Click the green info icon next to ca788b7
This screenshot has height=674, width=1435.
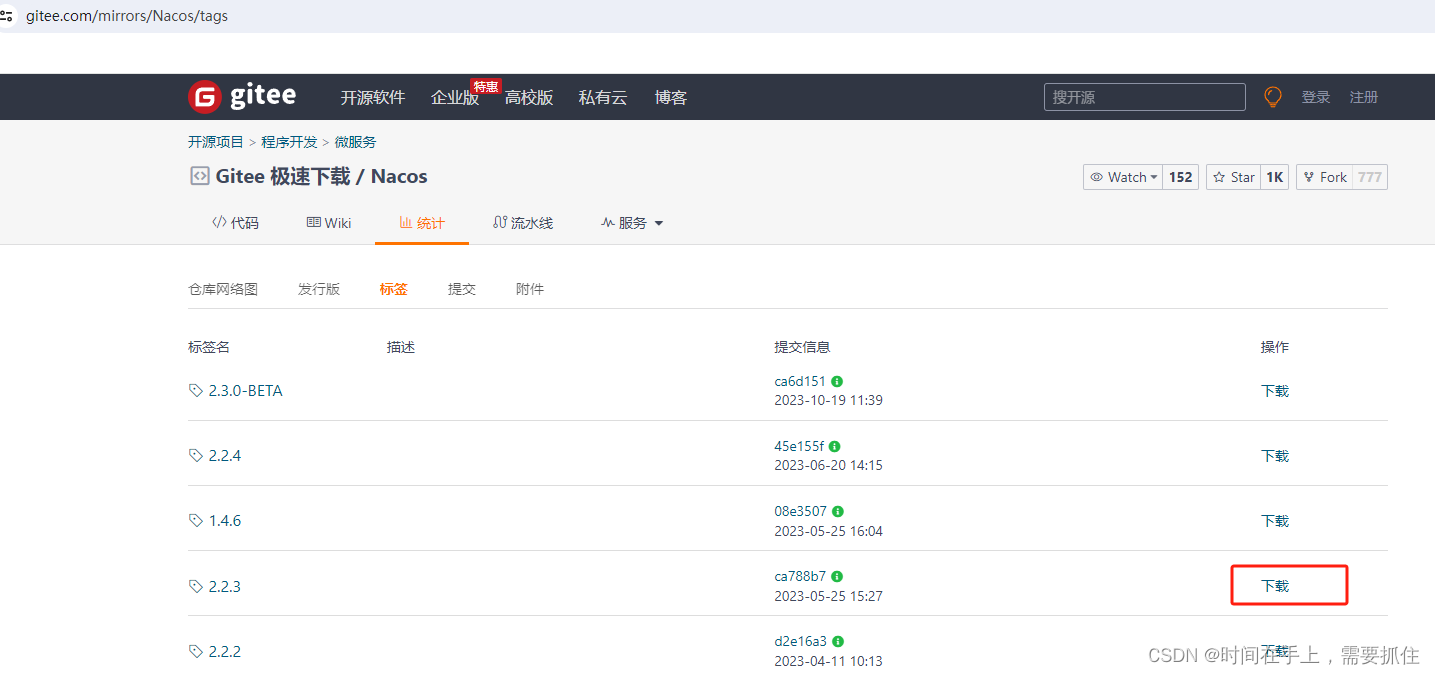pos(837,576)
